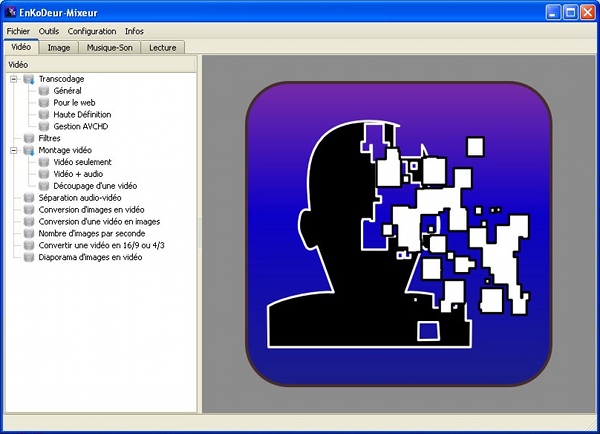
Task: Collapse the Montage vidéo tree node
Action: point(14,150)
